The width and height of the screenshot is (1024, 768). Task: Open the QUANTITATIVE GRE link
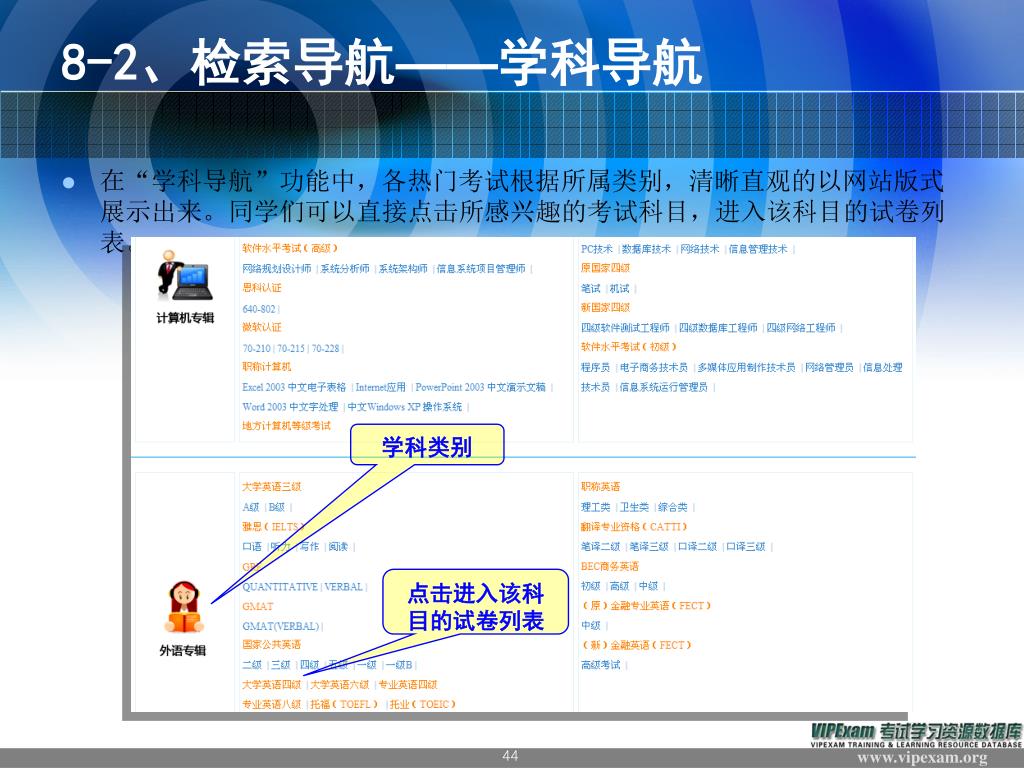click(280, 587)
